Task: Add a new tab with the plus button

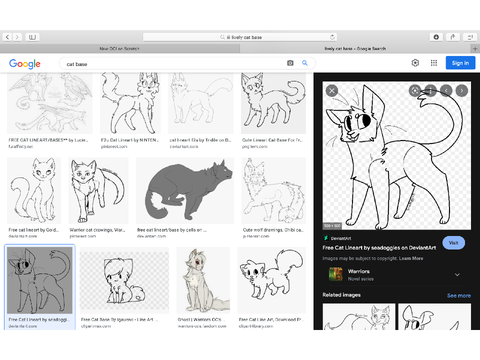Action: 475,49
